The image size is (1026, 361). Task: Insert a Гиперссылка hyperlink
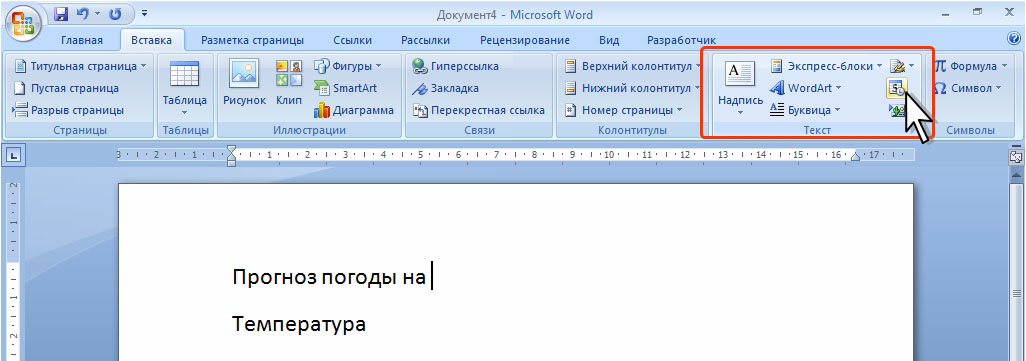tap(455, 66)
